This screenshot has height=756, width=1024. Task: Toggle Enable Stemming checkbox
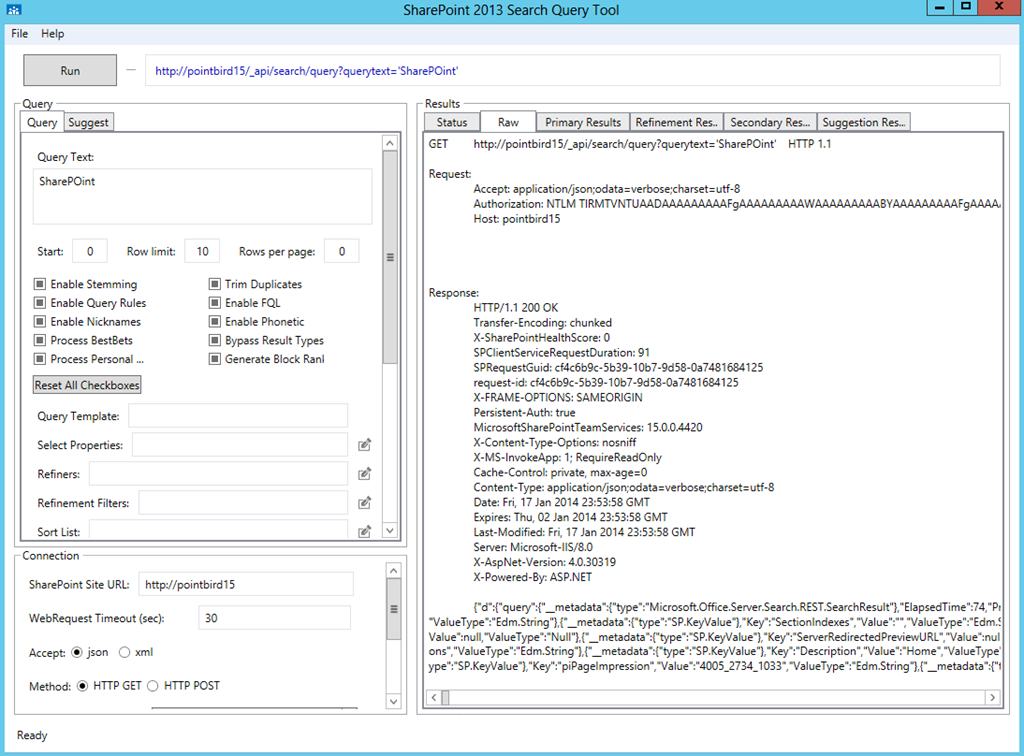tap(40, 284)
